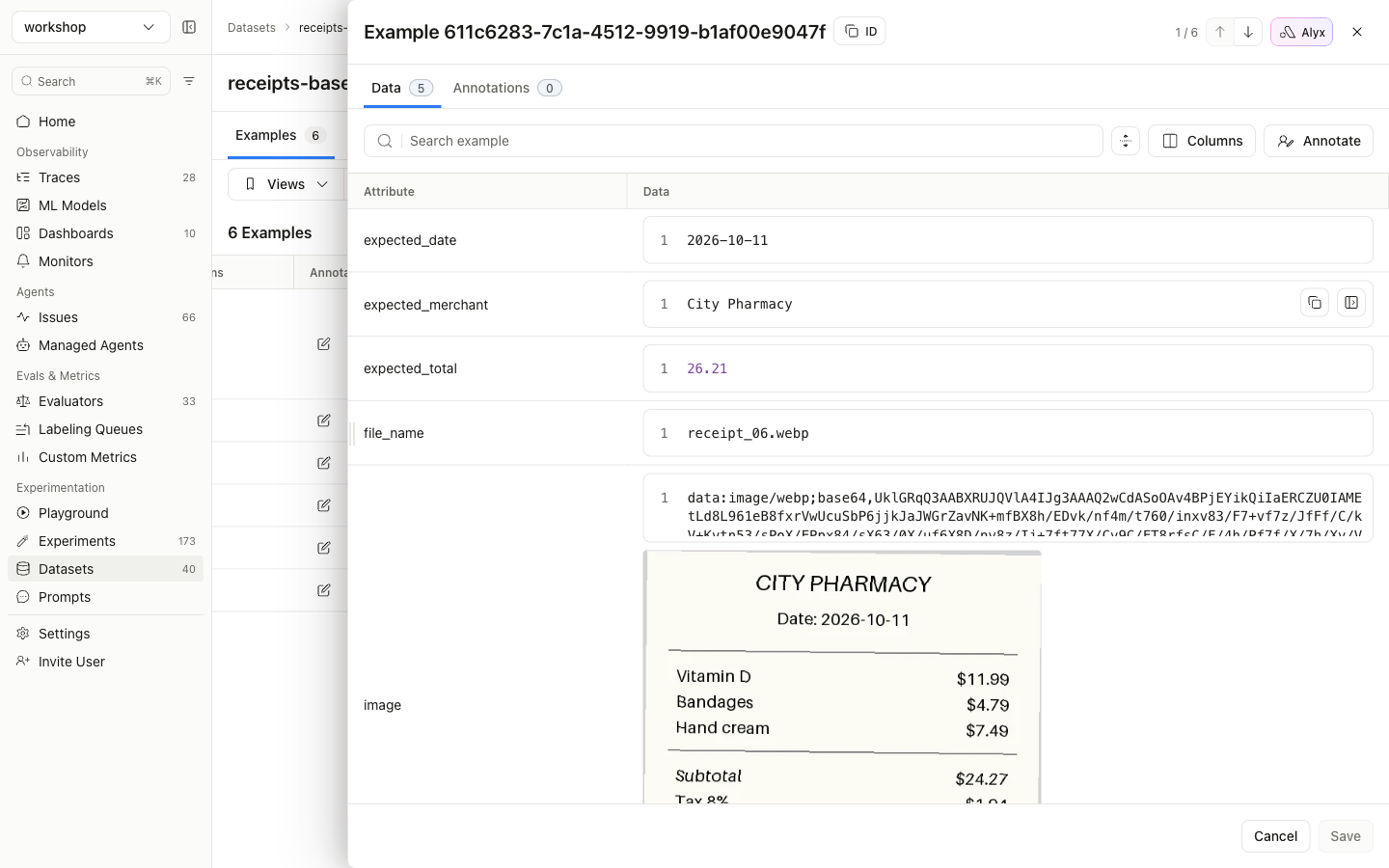
Task: Open the Columns selector
Action: coord(1202,141)
